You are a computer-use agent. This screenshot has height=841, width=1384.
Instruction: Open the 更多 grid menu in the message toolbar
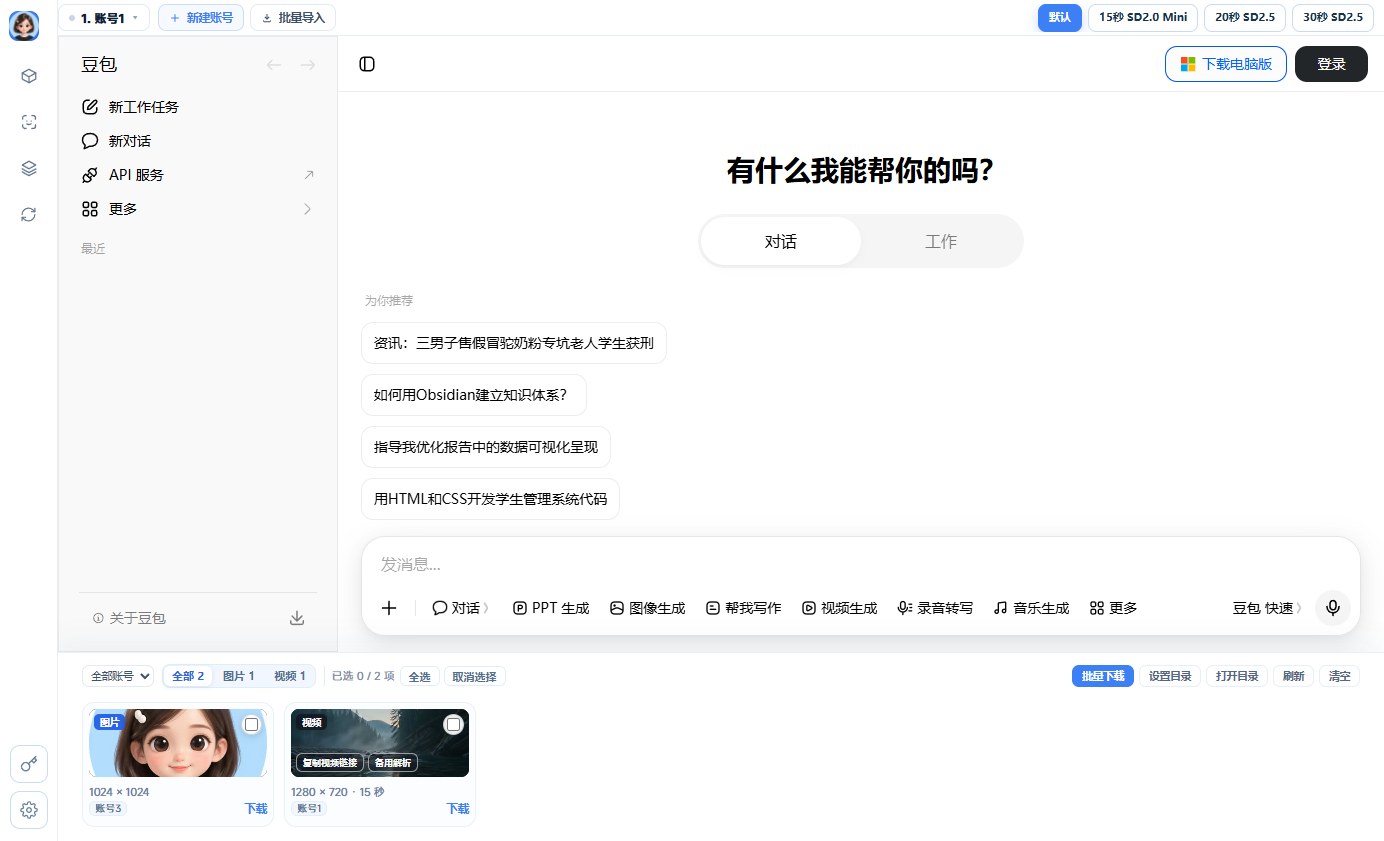coord(1114,608)
